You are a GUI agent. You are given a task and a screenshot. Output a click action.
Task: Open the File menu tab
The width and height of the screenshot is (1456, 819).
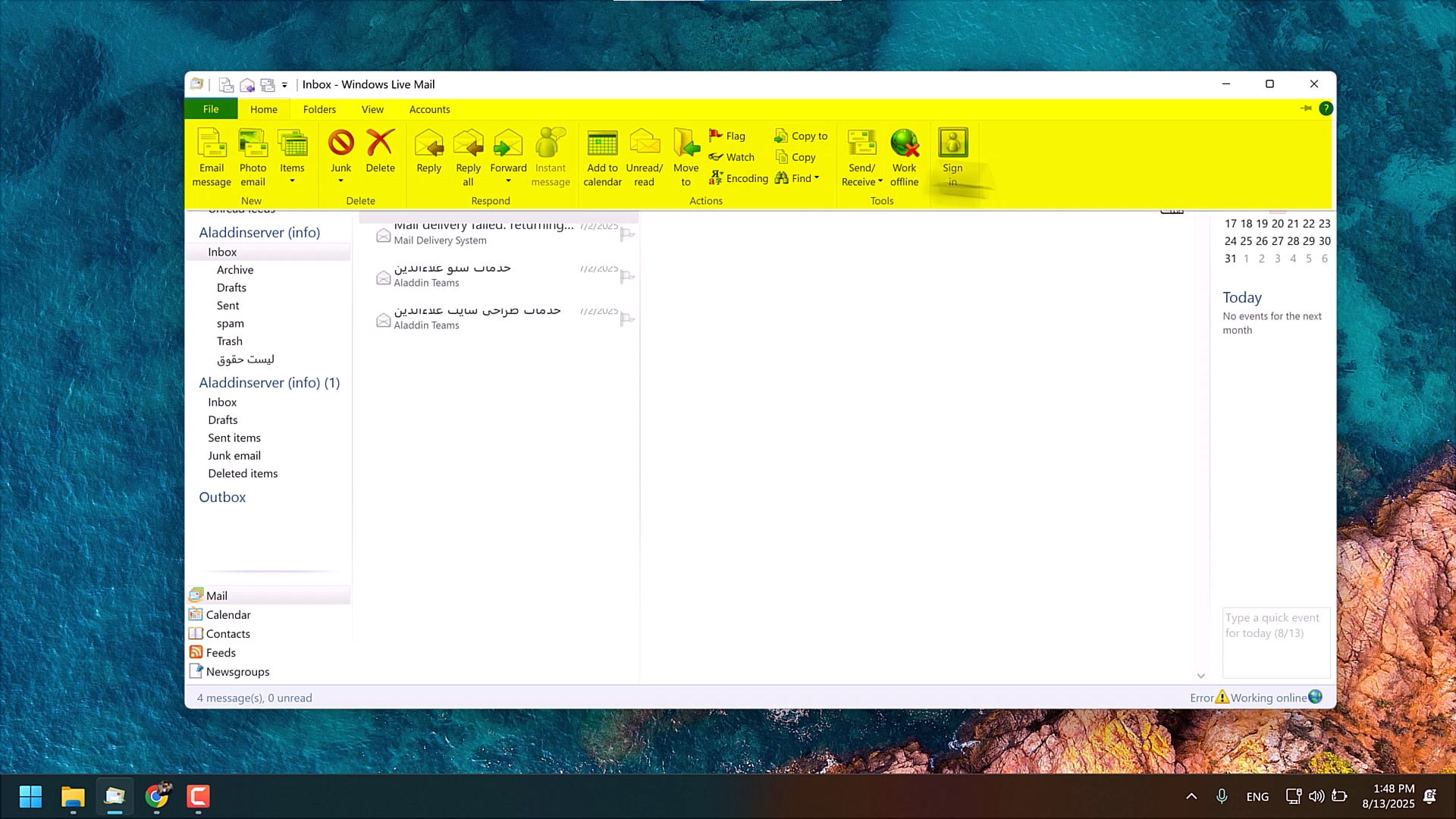click(211, 109)
